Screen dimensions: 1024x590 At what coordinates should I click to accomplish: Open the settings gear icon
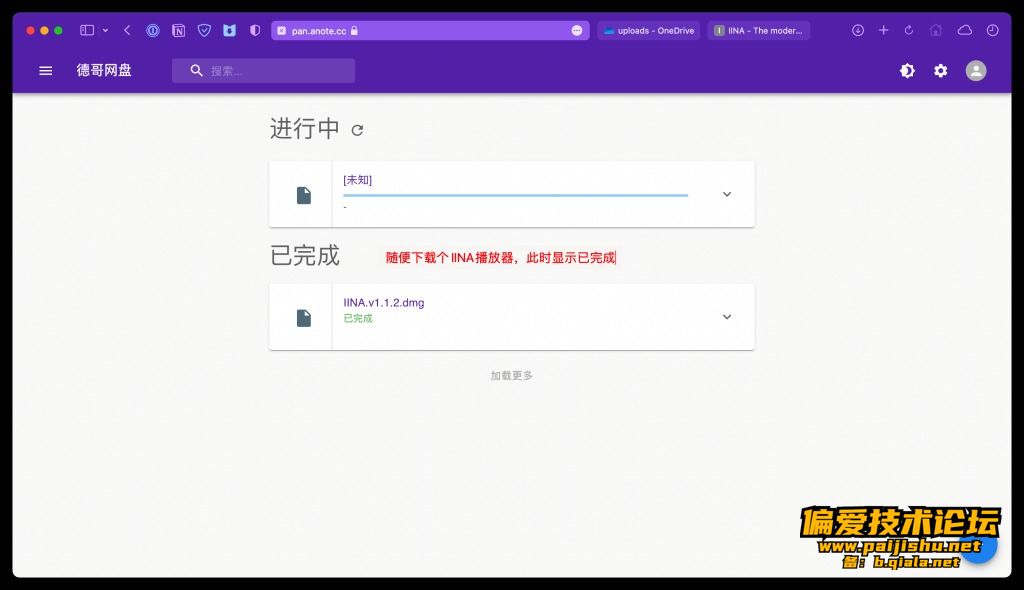[x=940, y=71]
